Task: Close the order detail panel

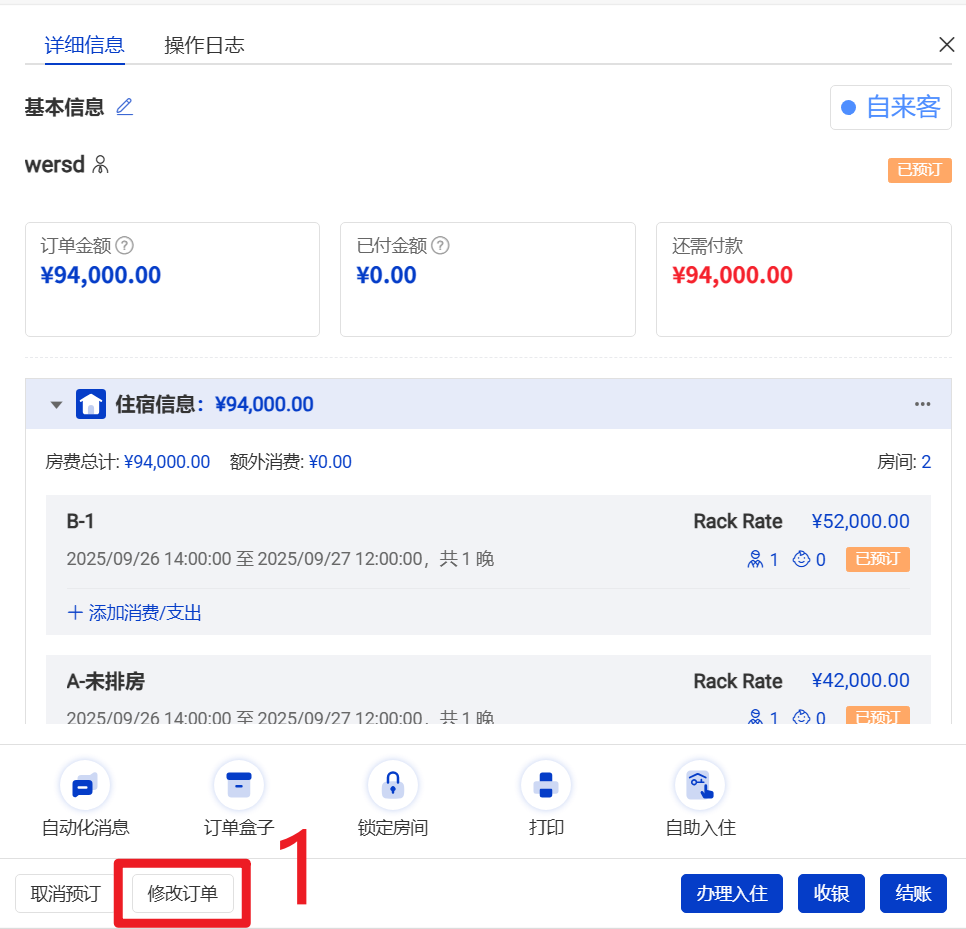Action: coord(946,44)
